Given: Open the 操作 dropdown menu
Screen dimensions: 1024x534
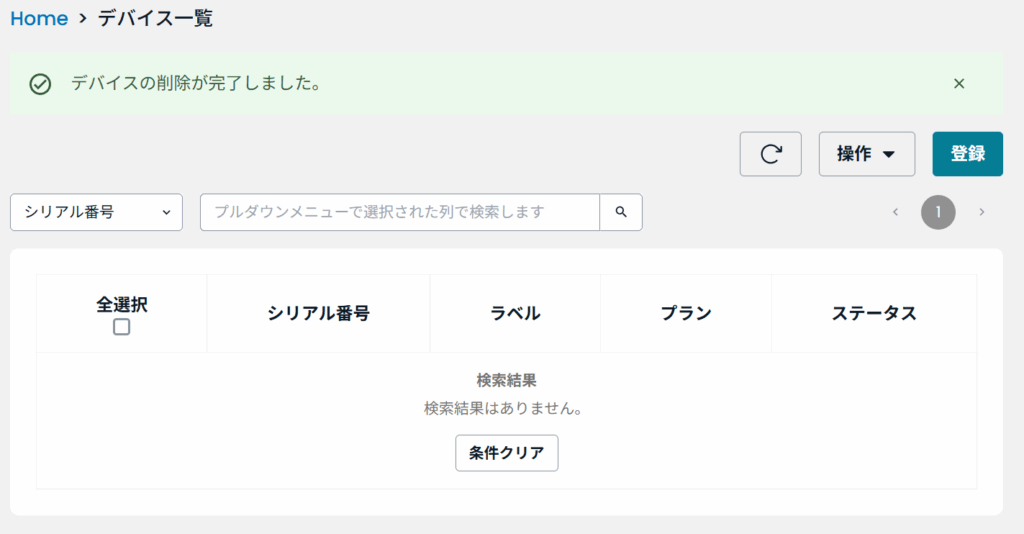Looking at the screenshot, I should click(x=866, y=154).
